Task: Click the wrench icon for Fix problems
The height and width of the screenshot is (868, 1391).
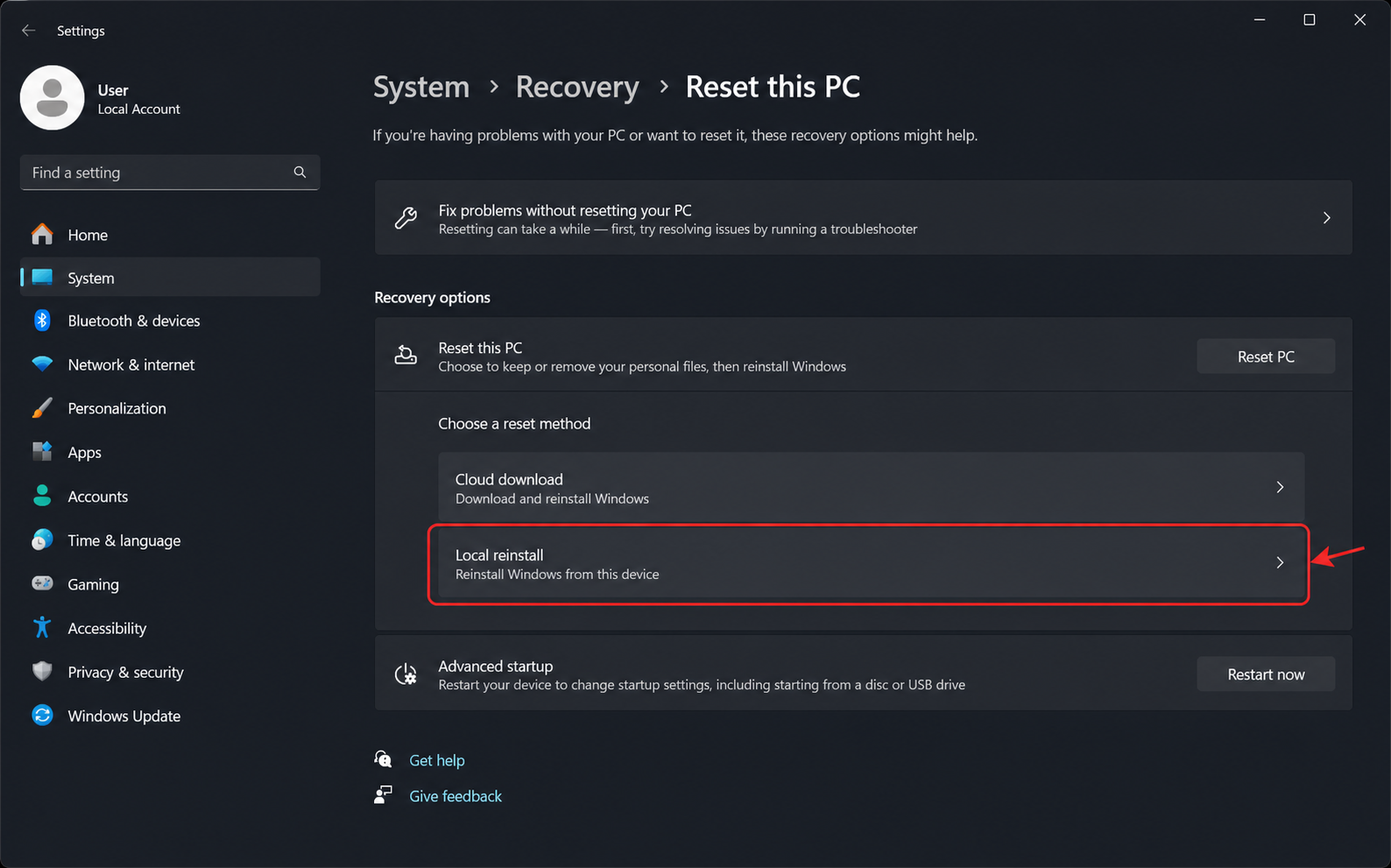Action: [406, 218]
